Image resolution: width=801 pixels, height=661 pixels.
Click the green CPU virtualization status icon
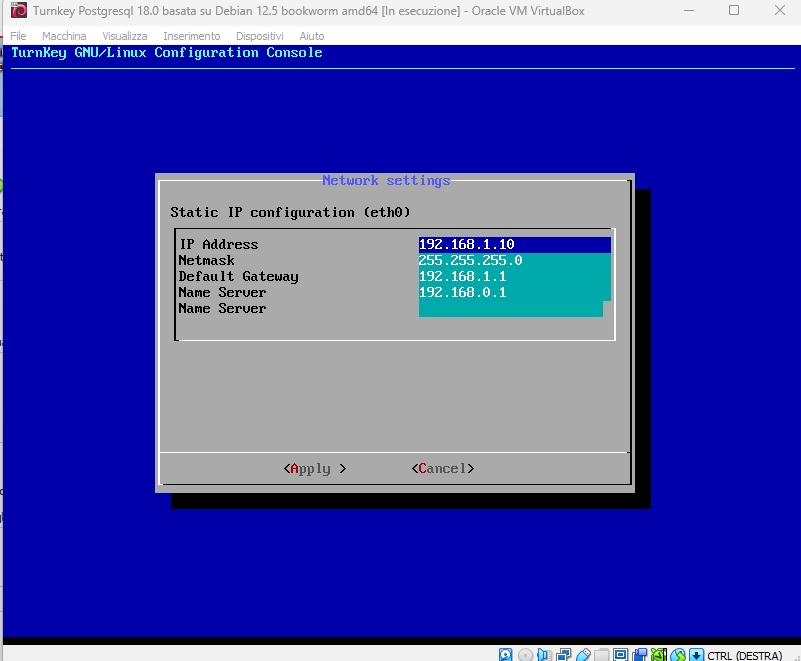tap(657, 655)
